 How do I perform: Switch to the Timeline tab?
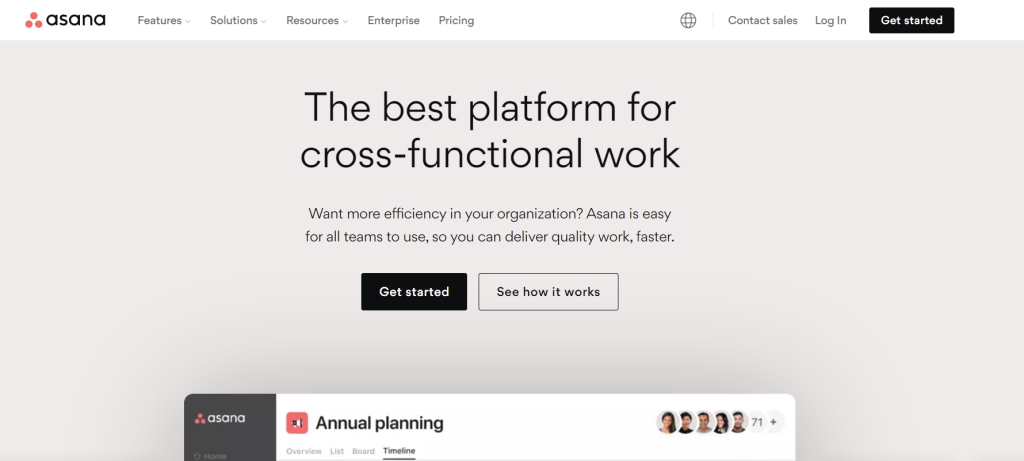click(x=399, y=451)
